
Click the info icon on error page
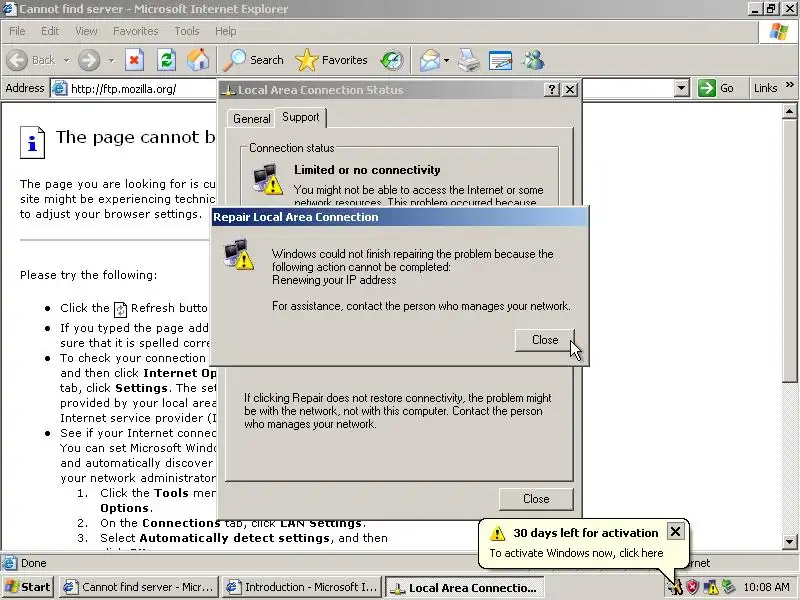point(32,142)
